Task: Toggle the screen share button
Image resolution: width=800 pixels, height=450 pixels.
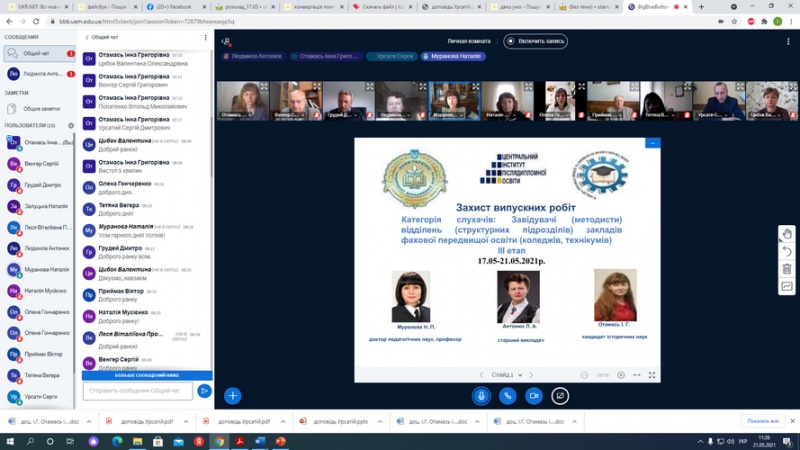Action: pyautogui.click(x=560, y=396)
